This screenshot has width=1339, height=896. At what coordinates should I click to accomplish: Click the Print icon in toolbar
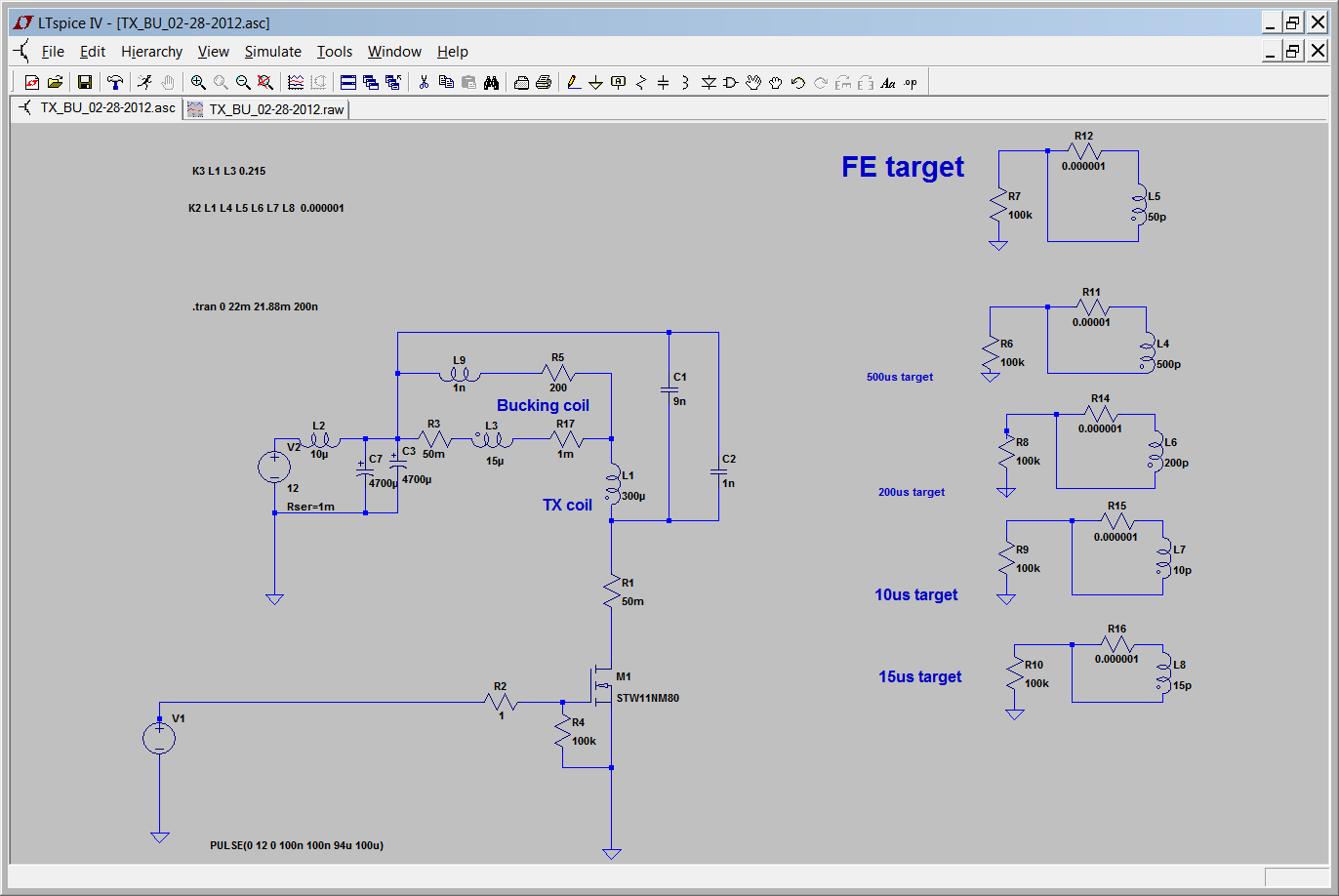pos(544,83)
